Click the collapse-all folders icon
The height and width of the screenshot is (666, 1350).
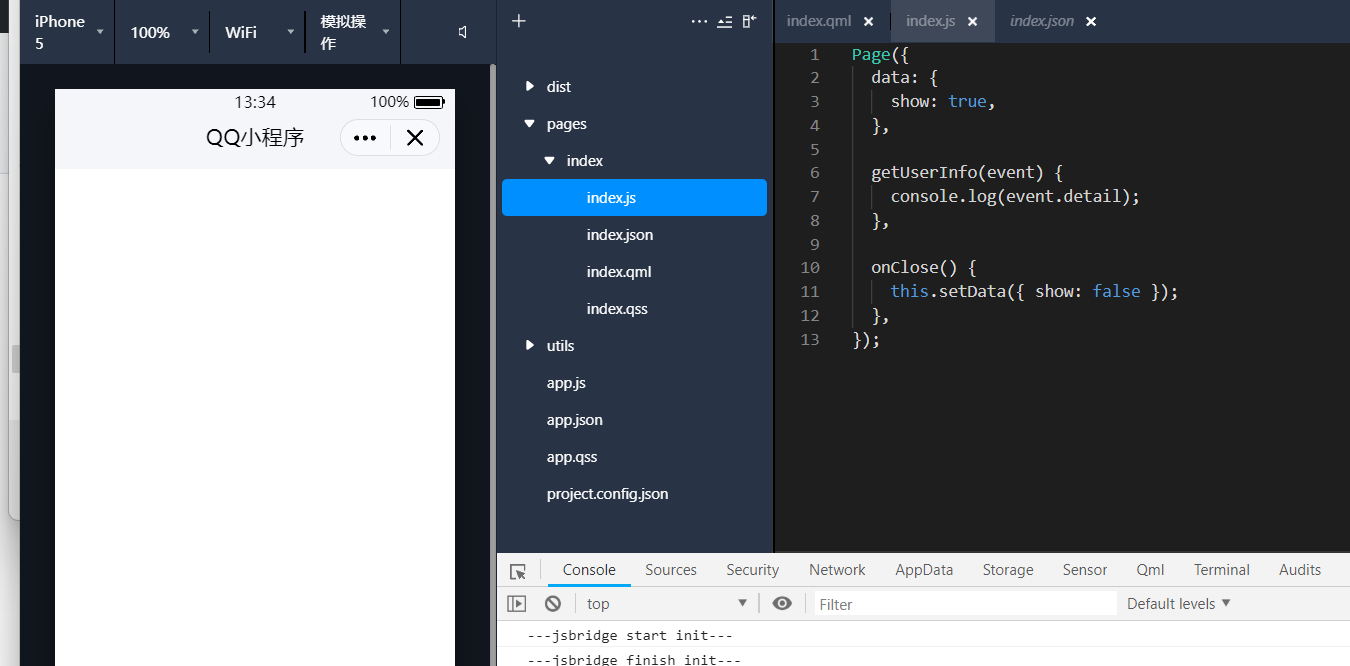click(x=725, y=21)
